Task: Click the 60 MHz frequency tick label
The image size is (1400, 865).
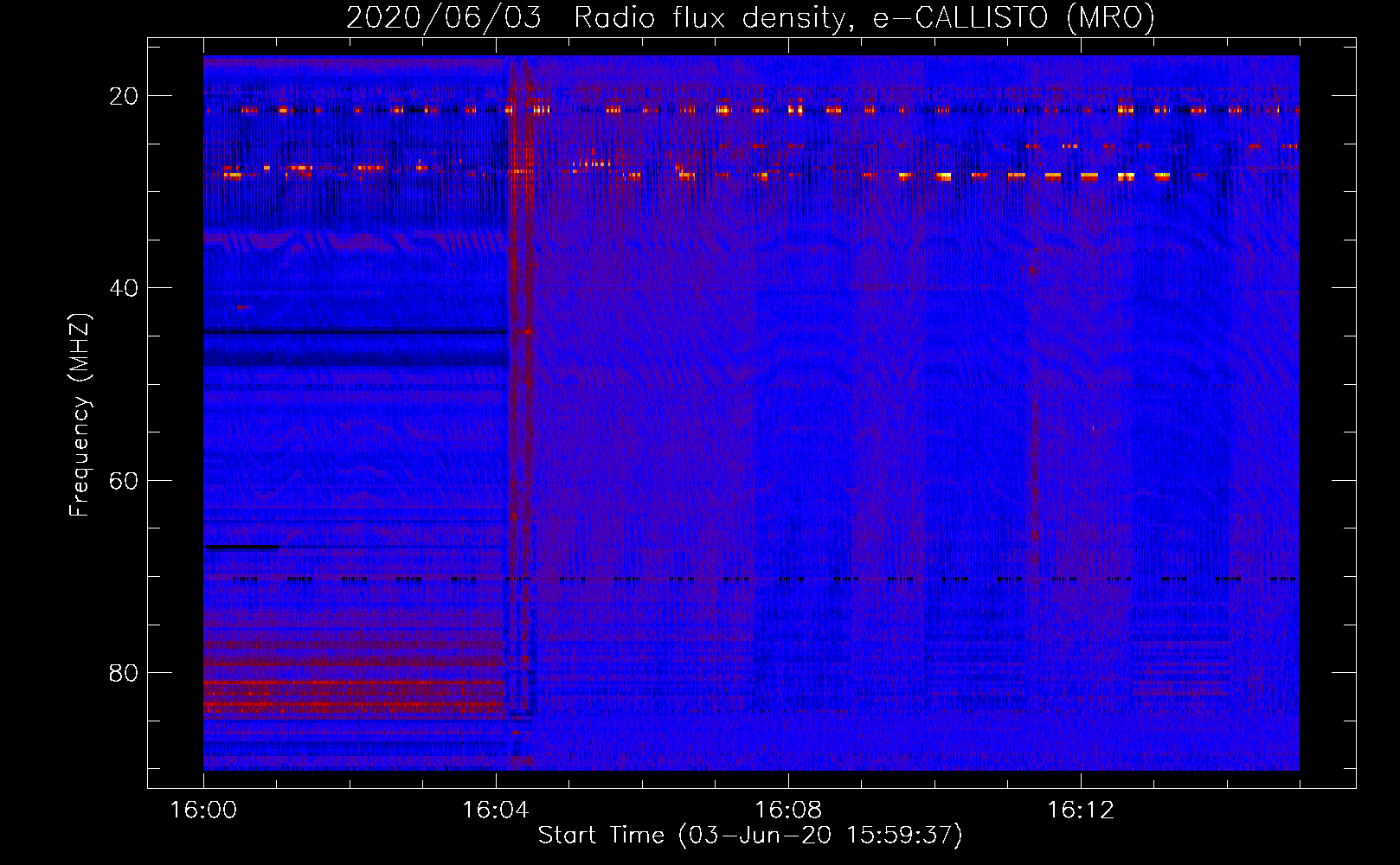Action: point(124,480)
